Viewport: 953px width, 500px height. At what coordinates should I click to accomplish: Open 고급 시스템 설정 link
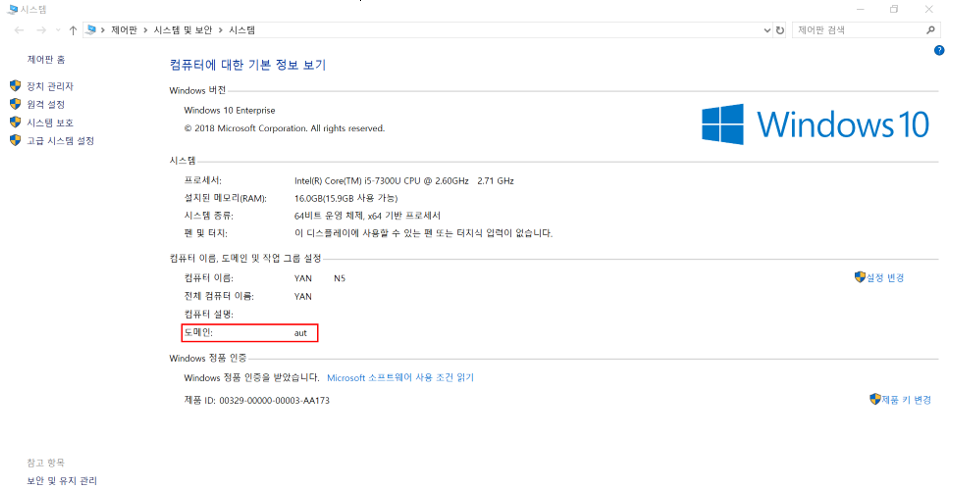tap(60, 141)
